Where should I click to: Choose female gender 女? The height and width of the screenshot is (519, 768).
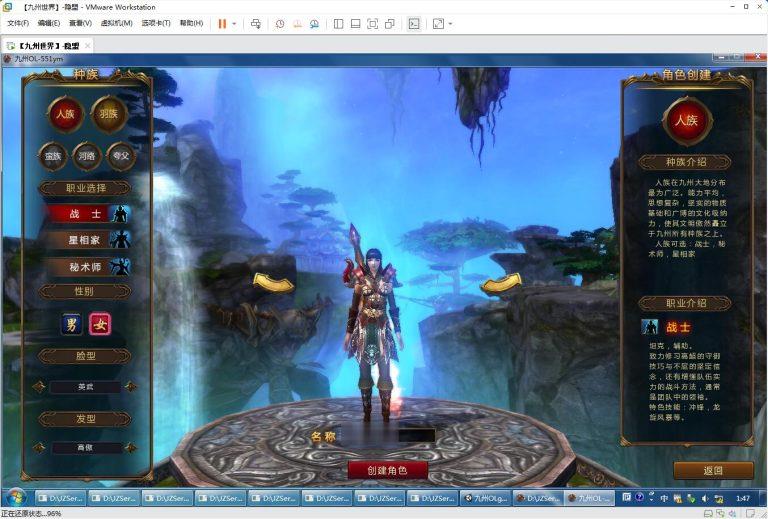pos(100,324)
